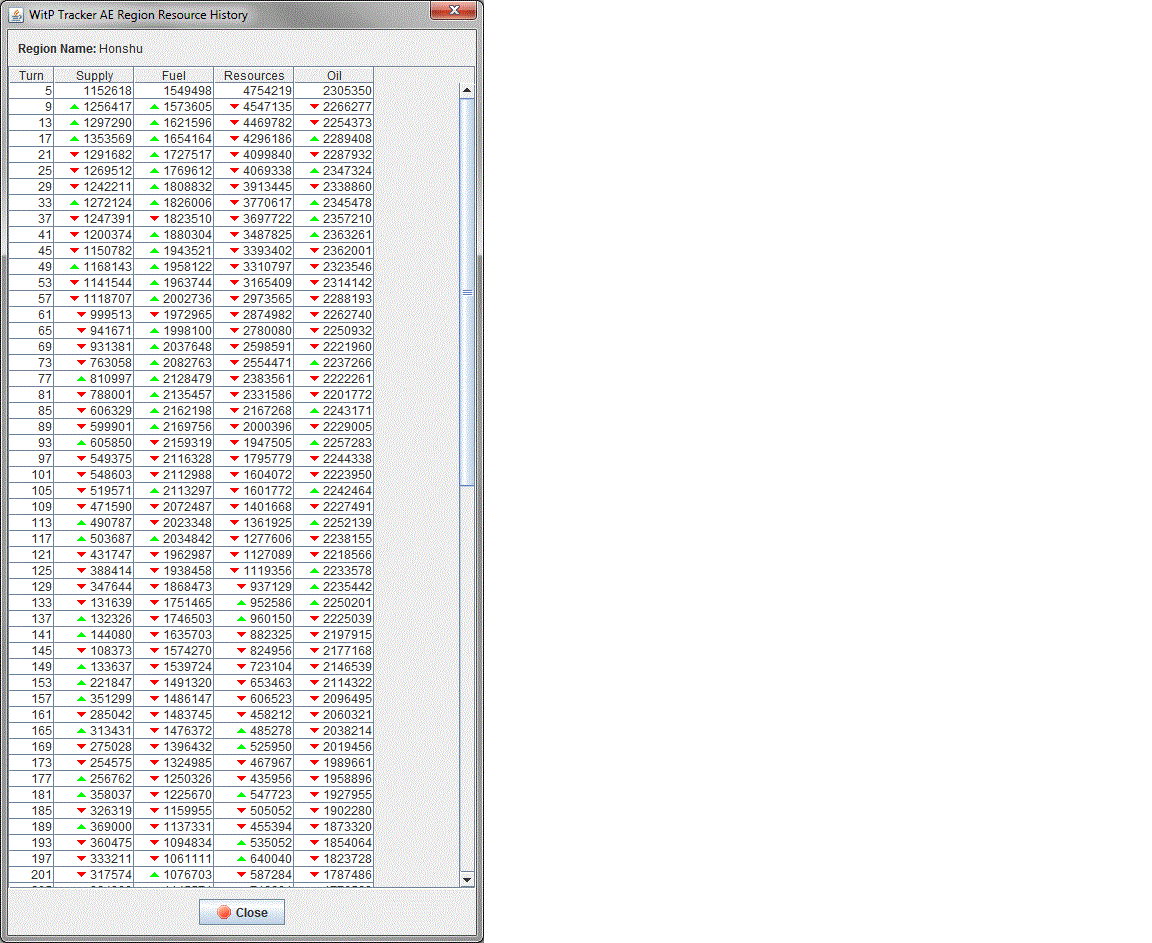Click Oil cell 2250201
This screenshot has height=943, width=1152.
[334, 603]
